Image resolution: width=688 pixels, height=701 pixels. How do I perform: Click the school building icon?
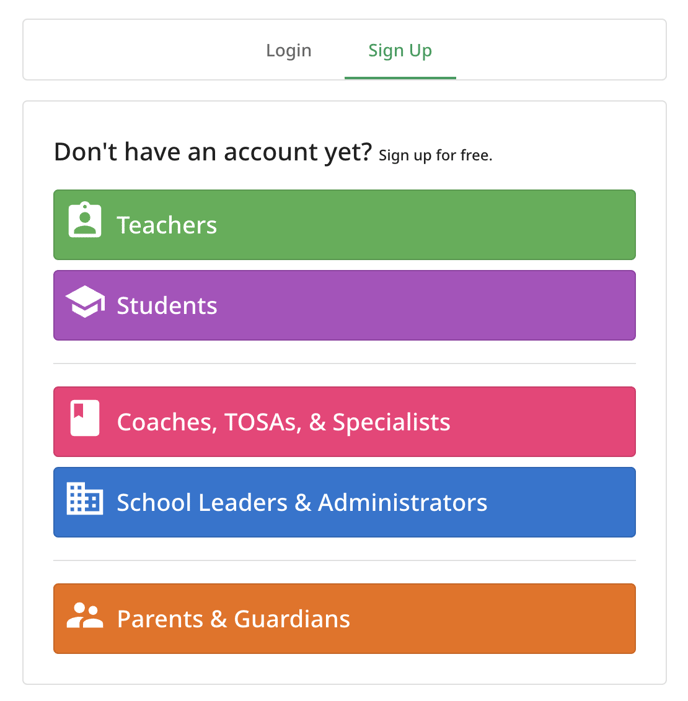[x=84, y=498]
